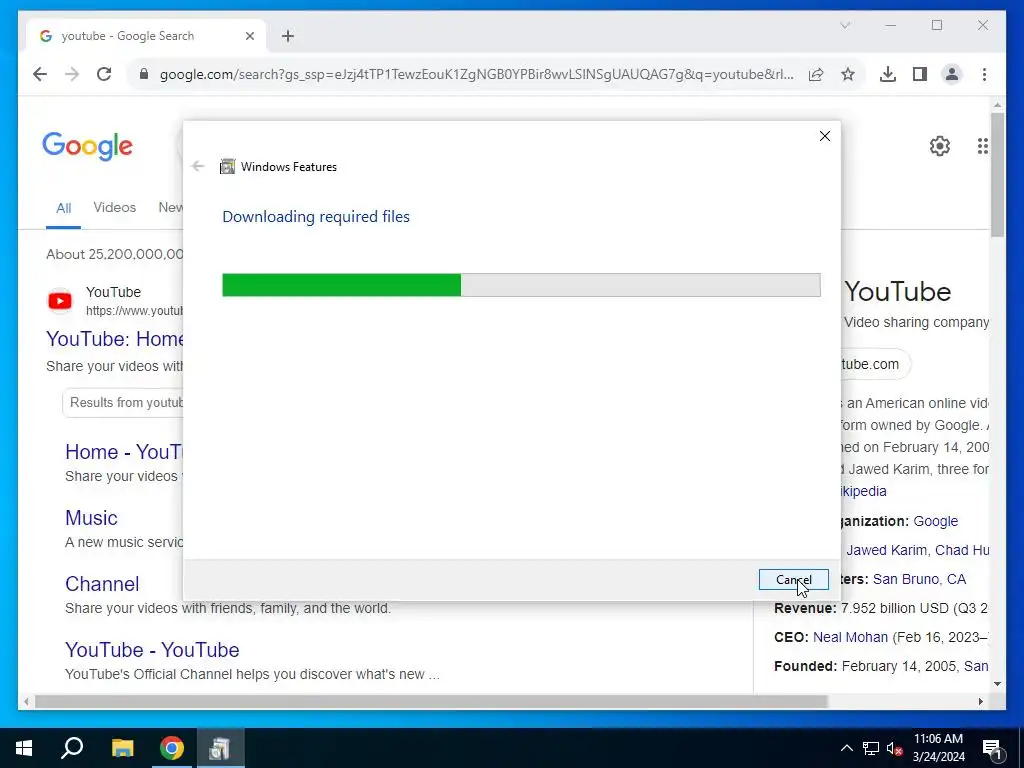
Task: Close the youtube - Google Search tab
Action: [249, 36]
